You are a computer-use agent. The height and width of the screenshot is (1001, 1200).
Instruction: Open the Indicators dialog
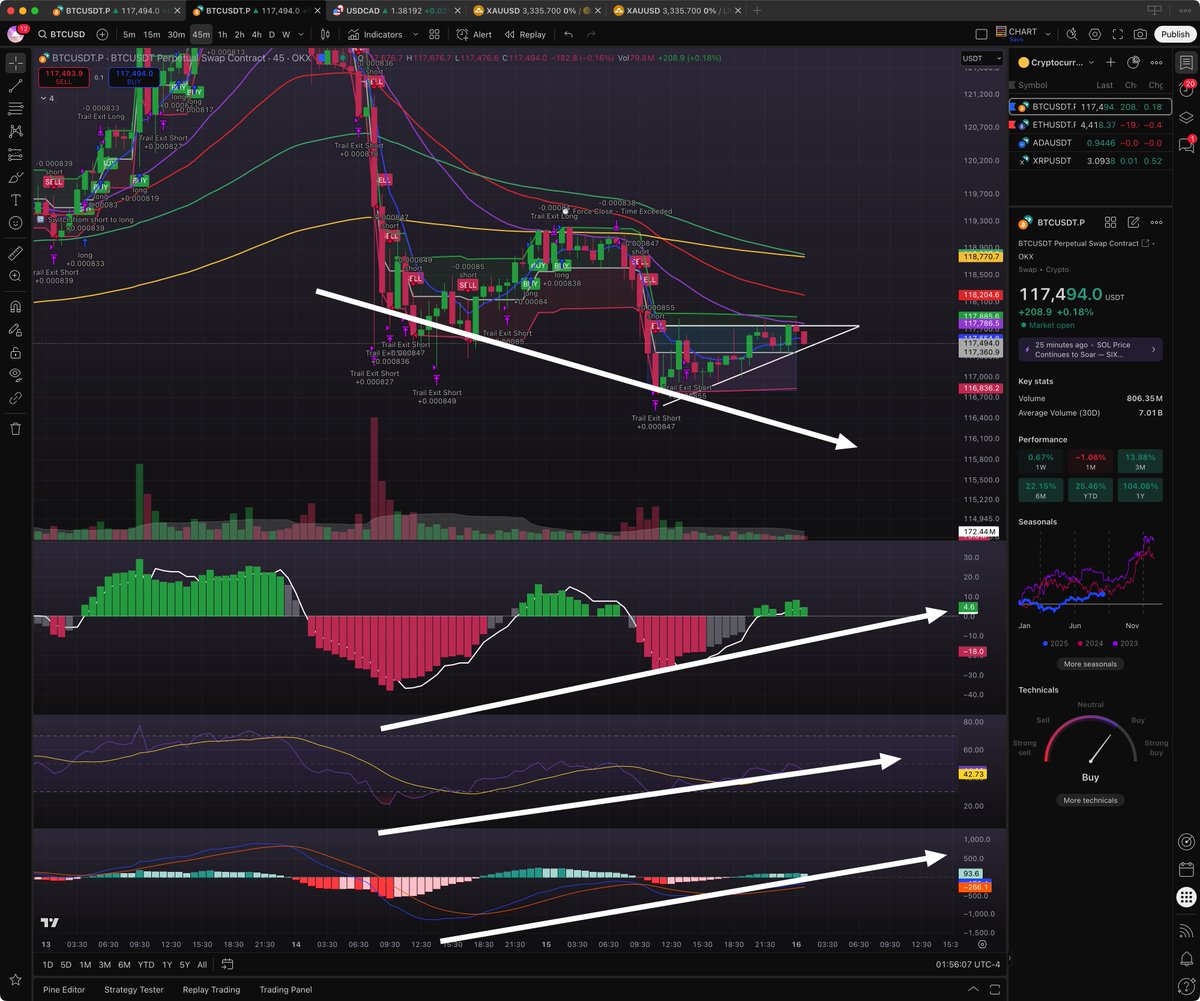(x=376, y=34)
